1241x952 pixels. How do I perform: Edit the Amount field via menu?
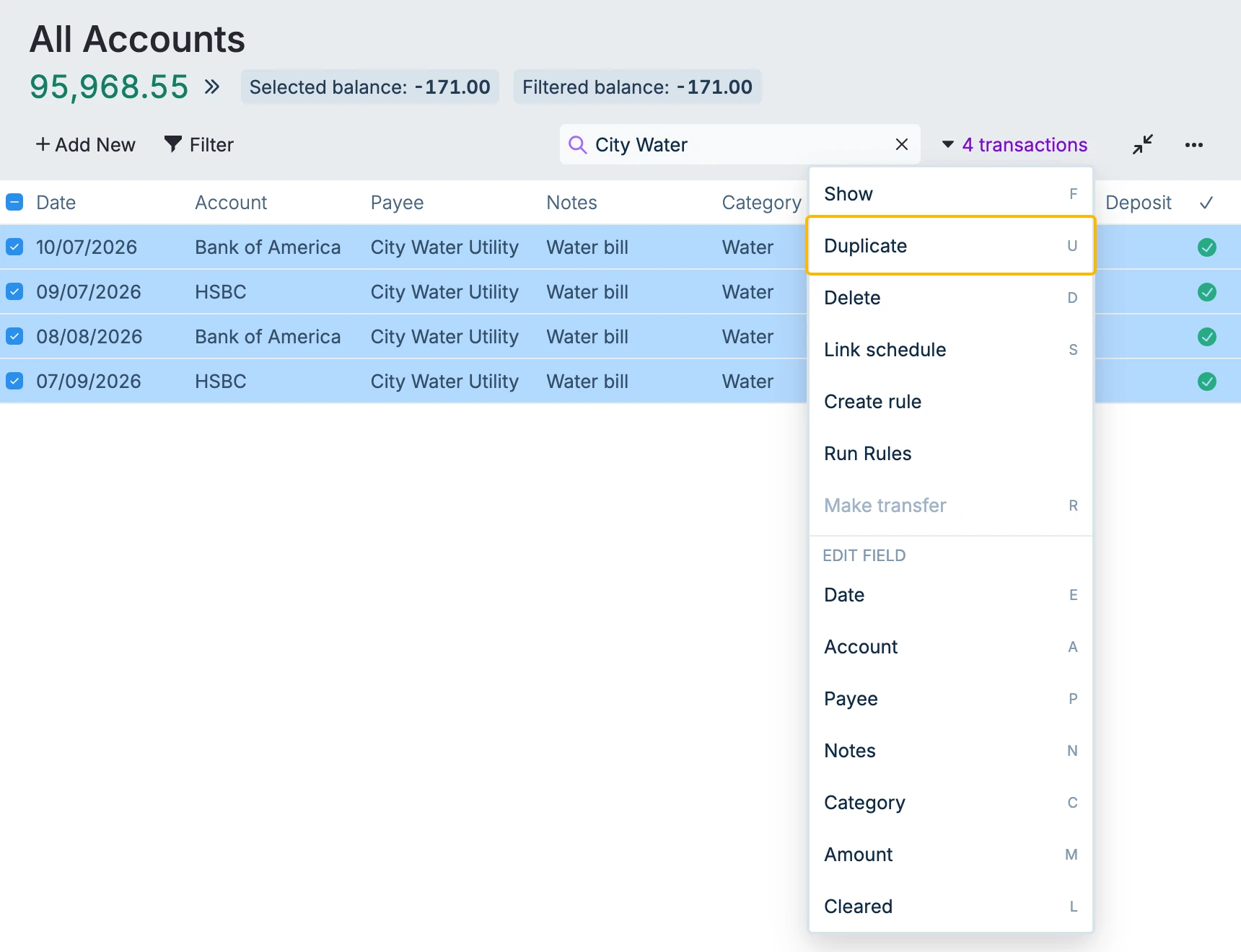[x=951, y=855]
